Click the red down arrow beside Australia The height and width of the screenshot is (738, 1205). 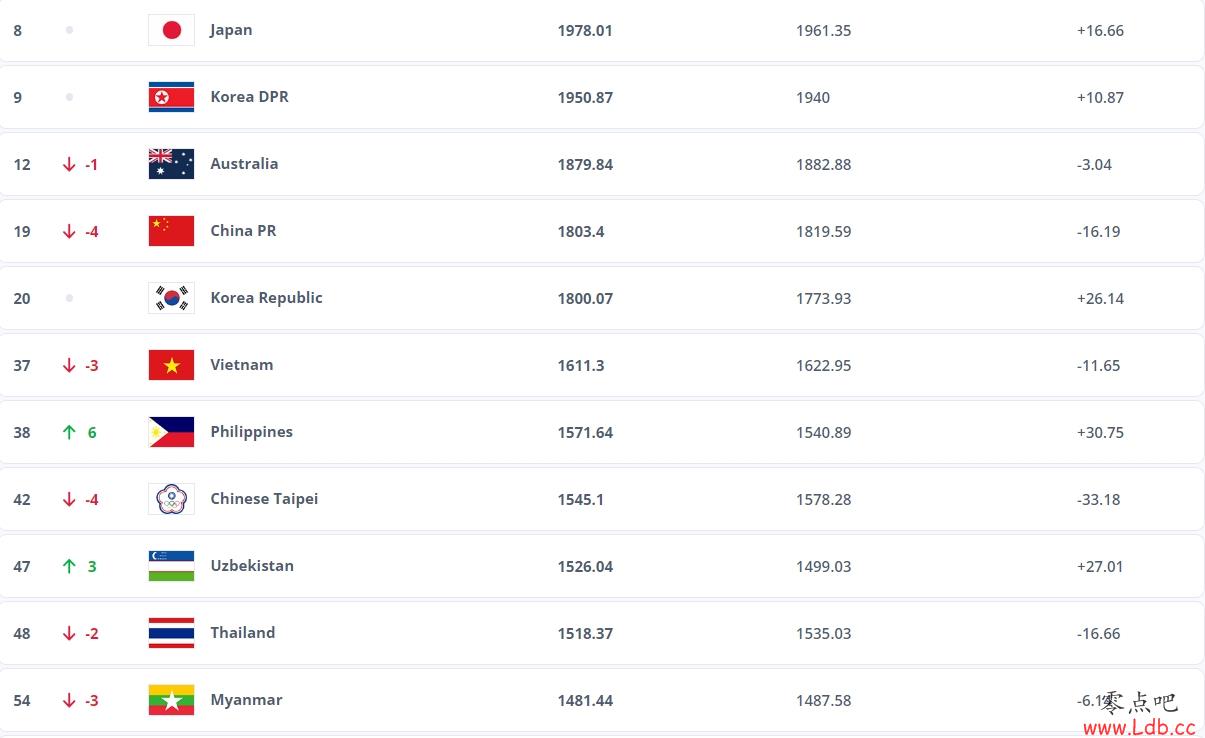click(x=69, y=164)
